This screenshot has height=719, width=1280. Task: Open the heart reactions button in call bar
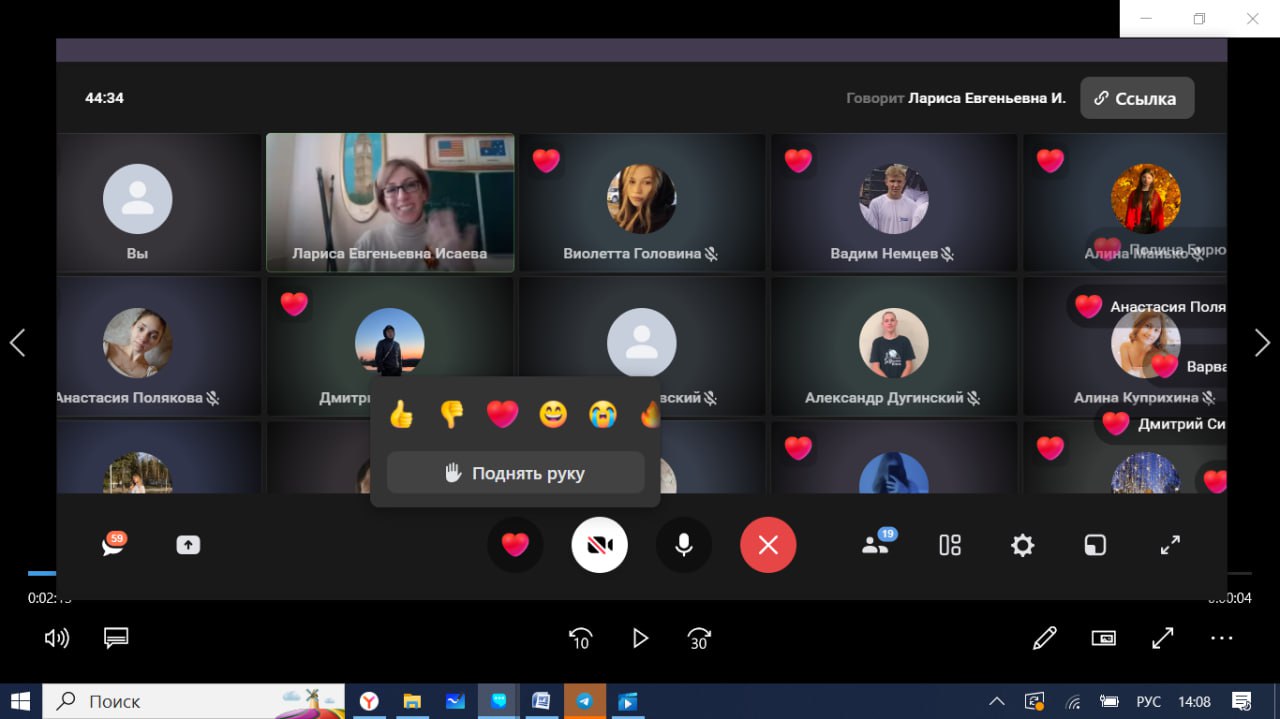pyautogui.click(x=515, y=545)
